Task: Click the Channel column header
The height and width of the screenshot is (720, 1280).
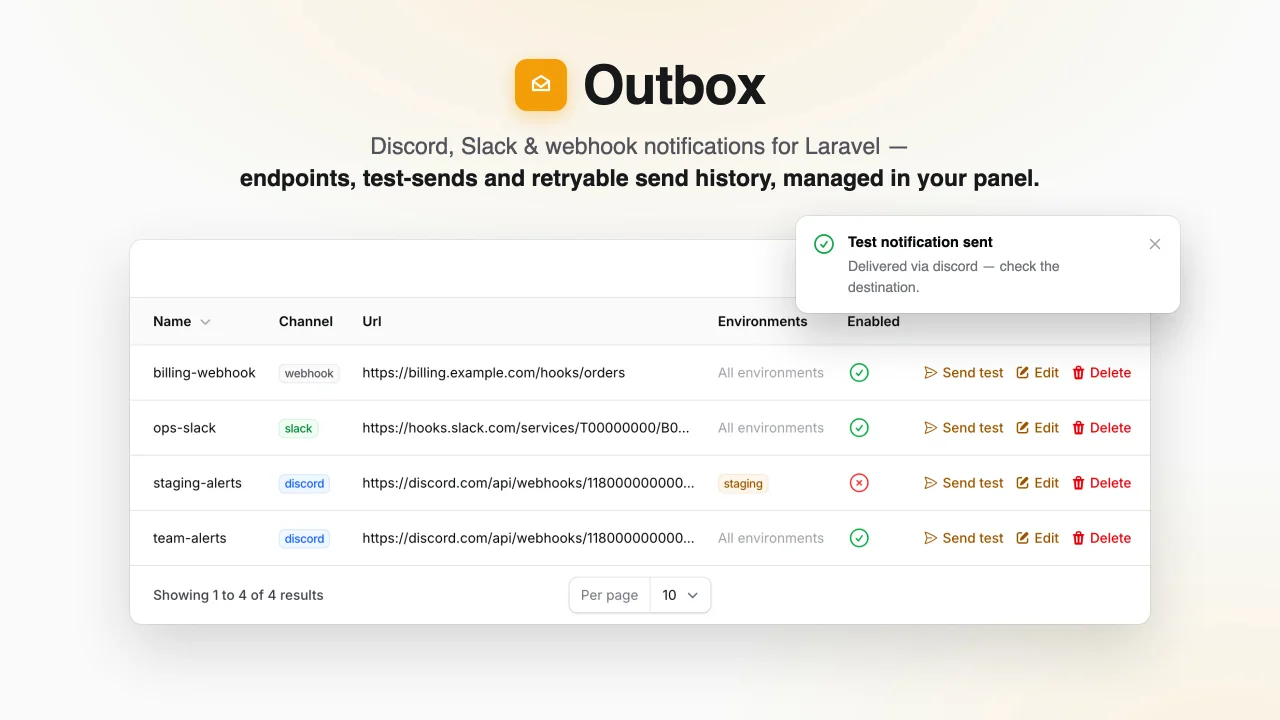Action: [x=306, y=321]
